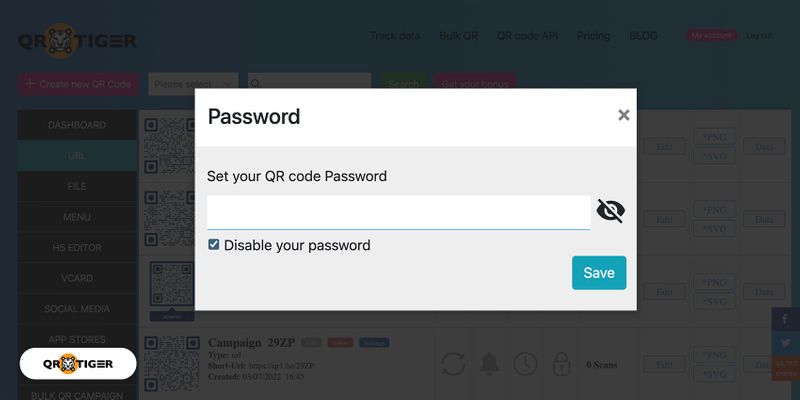The image size is (800, 400).
Task: Click the bell notification icon on Campaign 29ZP
Action: click(x=489, y=364)
